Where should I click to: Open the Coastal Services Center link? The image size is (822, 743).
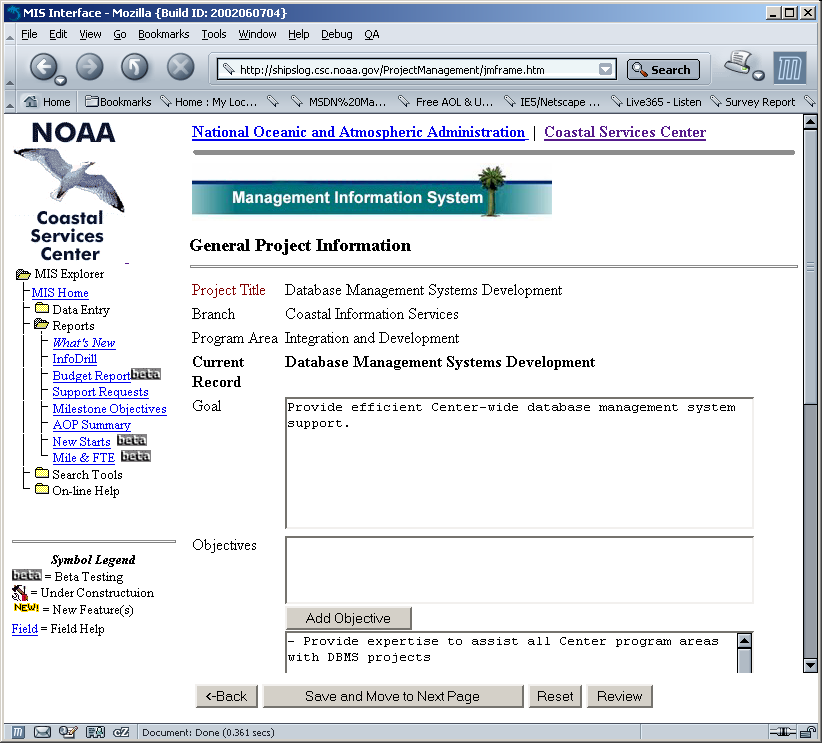[625, 132]
